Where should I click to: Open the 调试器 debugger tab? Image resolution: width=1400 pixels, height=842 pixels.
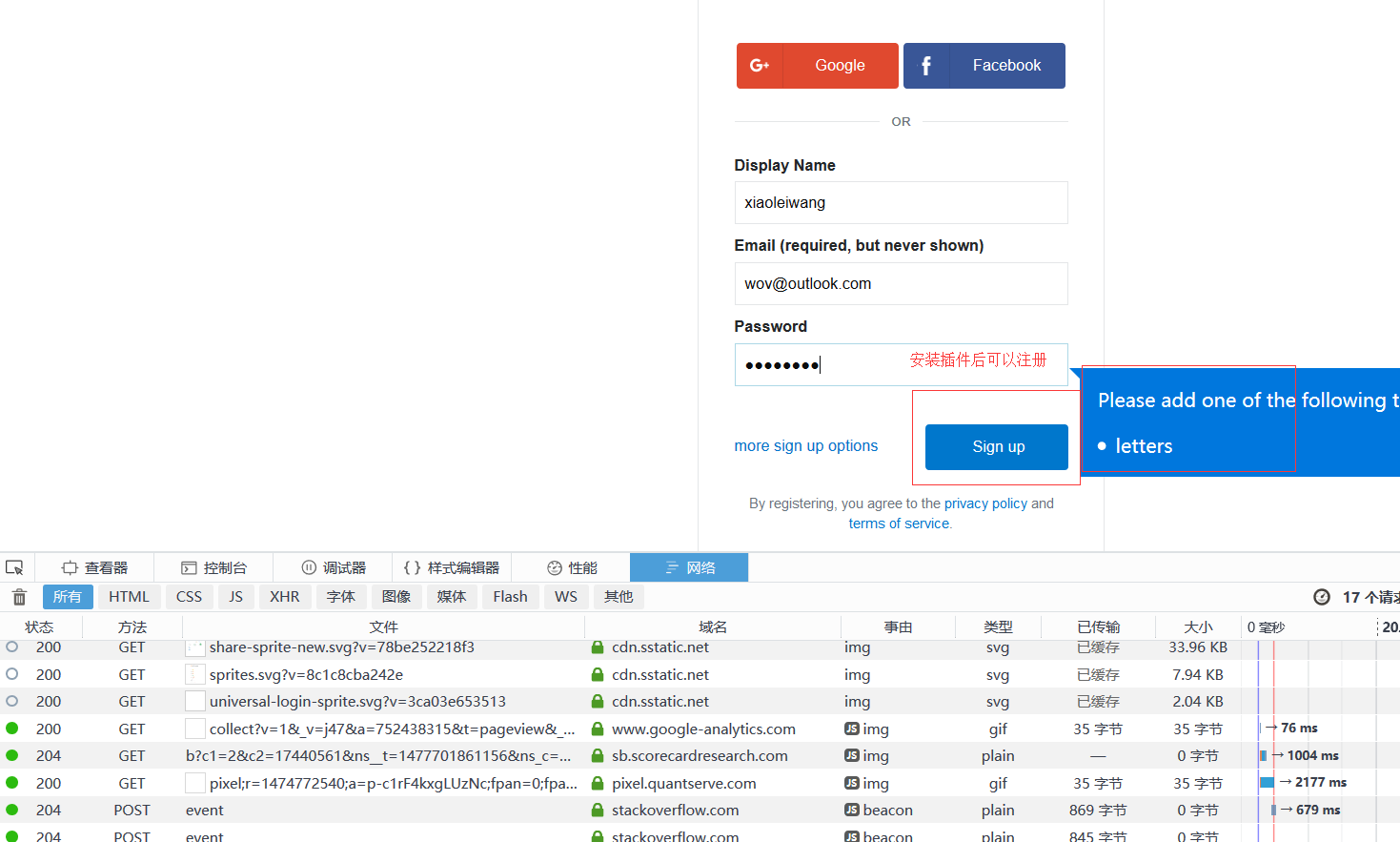pyautogui.click(x=333, y=567)
